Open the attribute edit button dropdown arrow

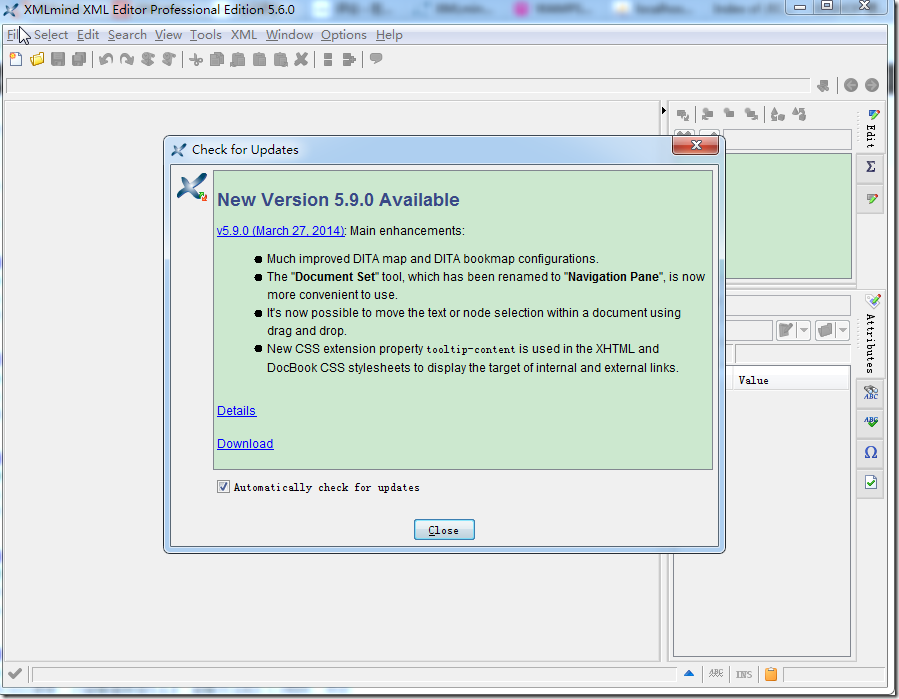[804, 330]
